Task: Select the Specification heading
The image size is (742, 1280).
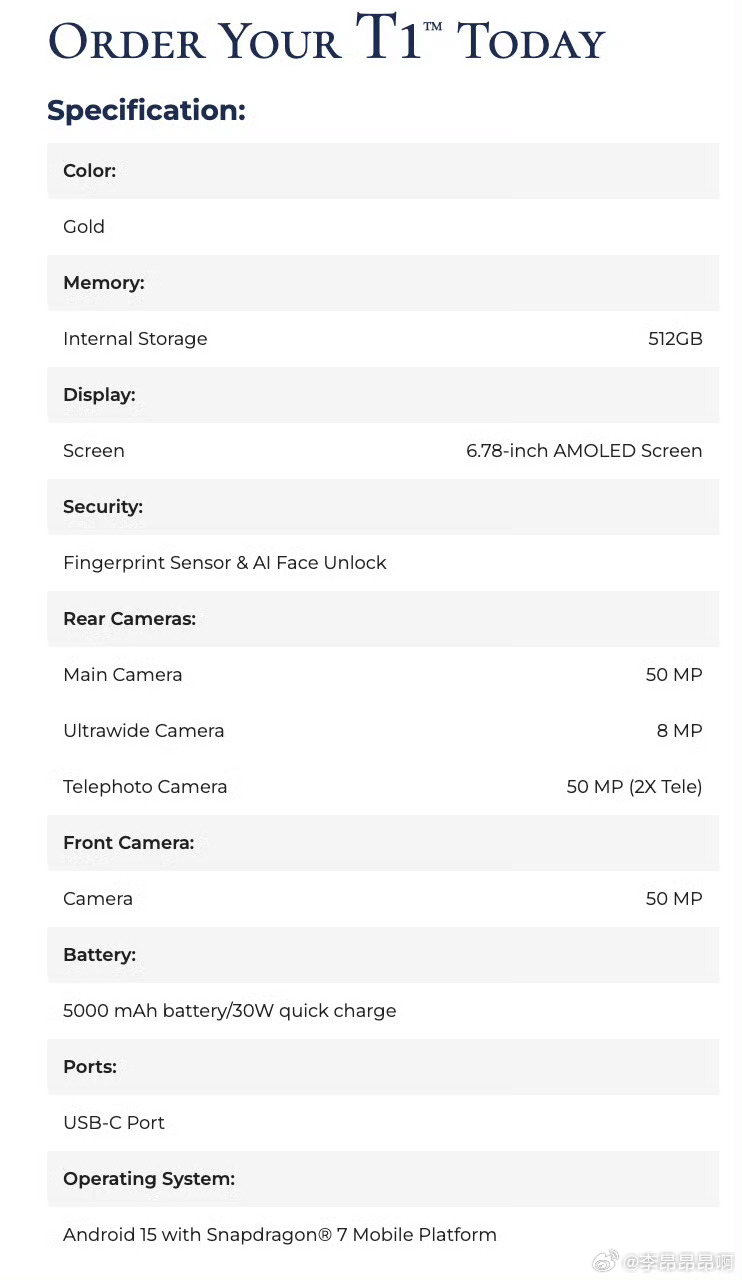Action: tap(146, 110)
